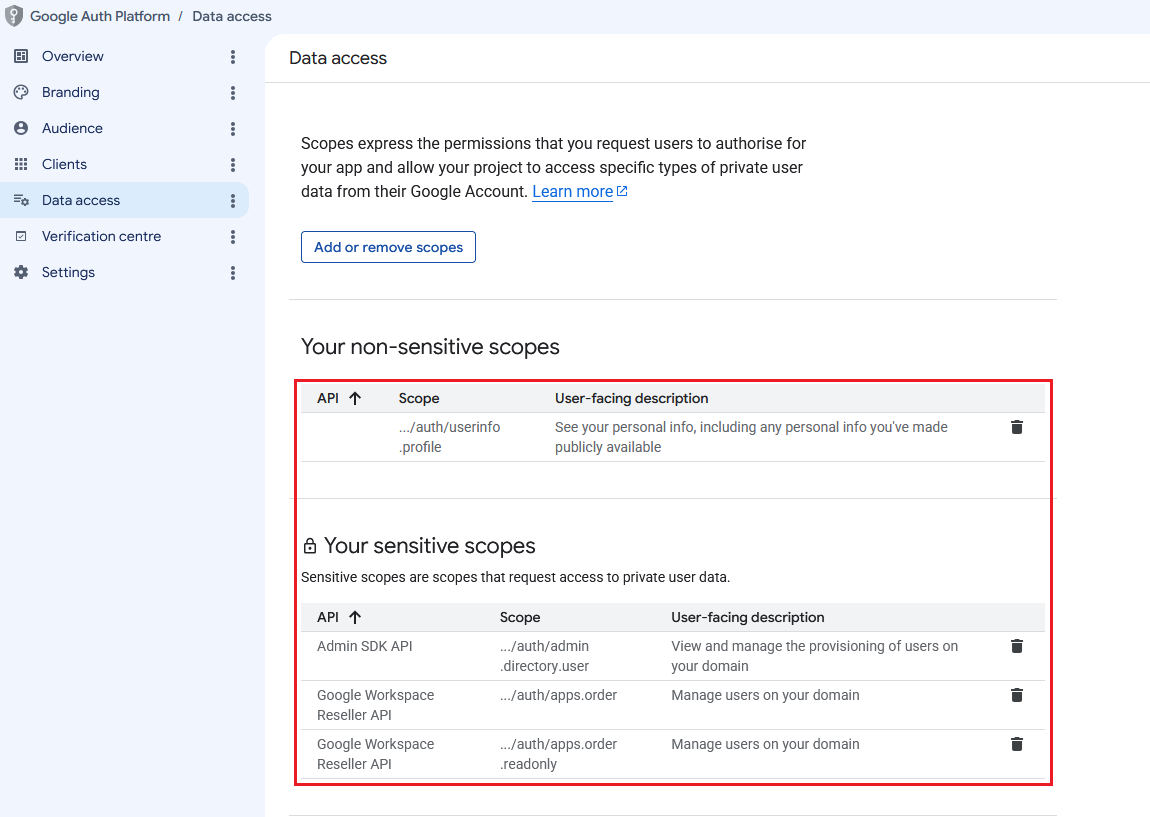
Task: Click Add or remove scopes button
Action: click(x=388, y=247)
